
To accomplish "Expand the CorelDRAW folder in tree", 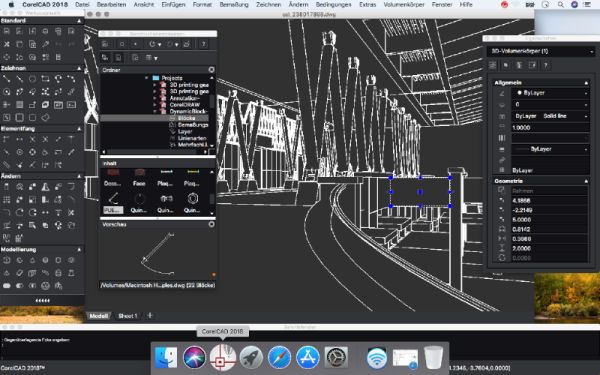I will click(155, 104).
